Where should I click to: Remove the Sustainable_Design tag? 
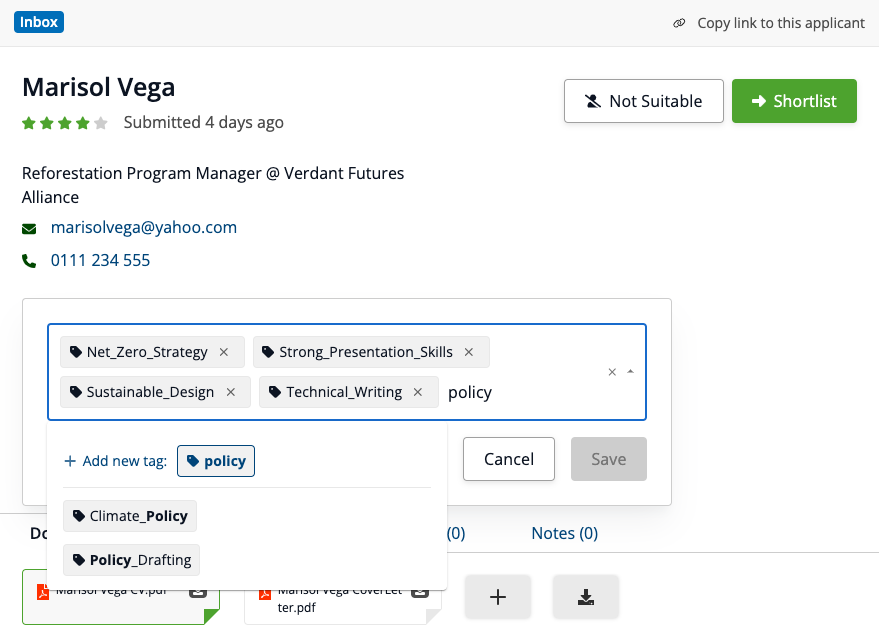tap(231, 392)
